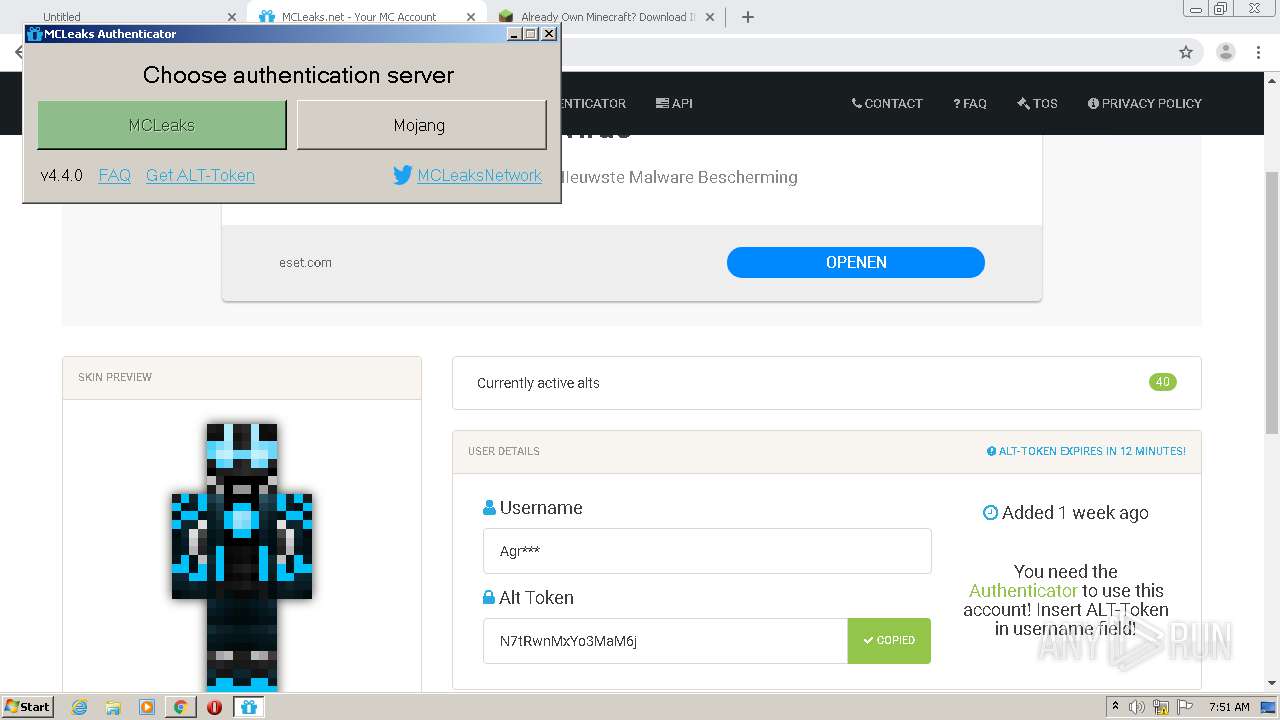The height and width of the screenshot is (720, 1280).
Task: Bookmark this page with the star icon
Action: click(x=1186, y=52)
